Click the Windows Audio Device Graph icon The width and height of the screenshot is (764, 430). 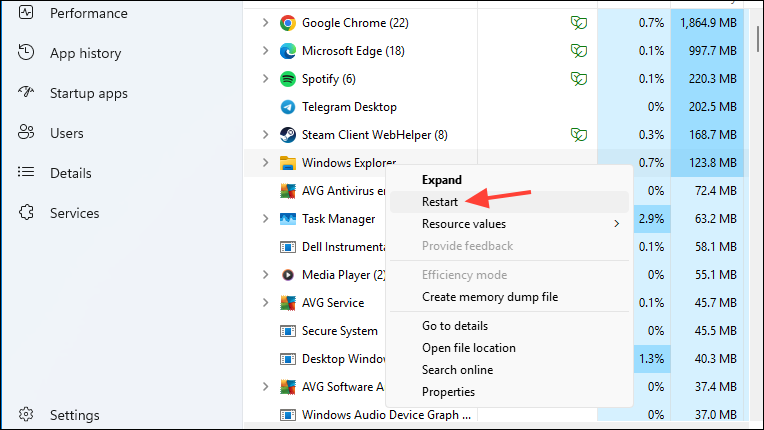tap(287, 415)
